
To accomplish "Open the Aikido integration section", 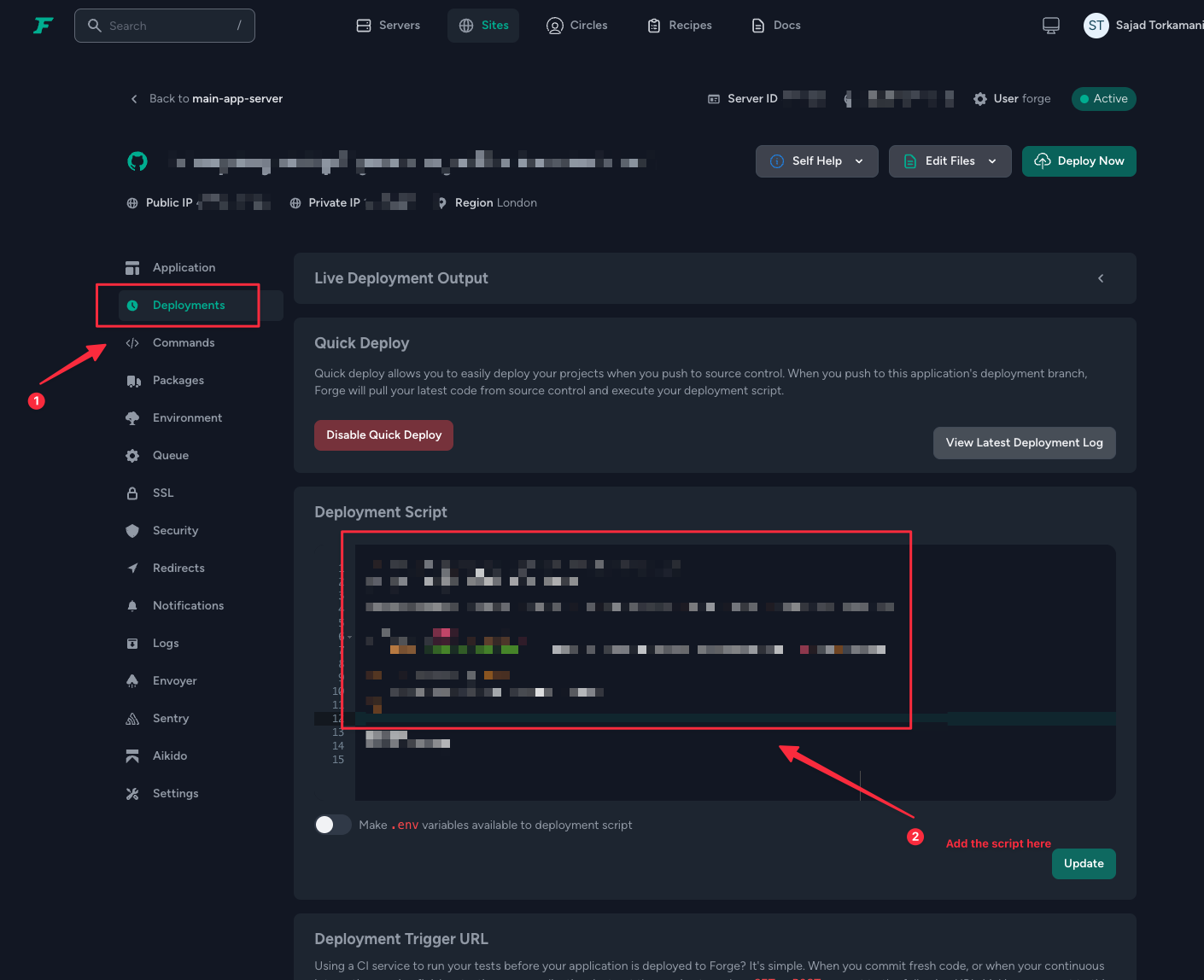I will coord(169,755).
